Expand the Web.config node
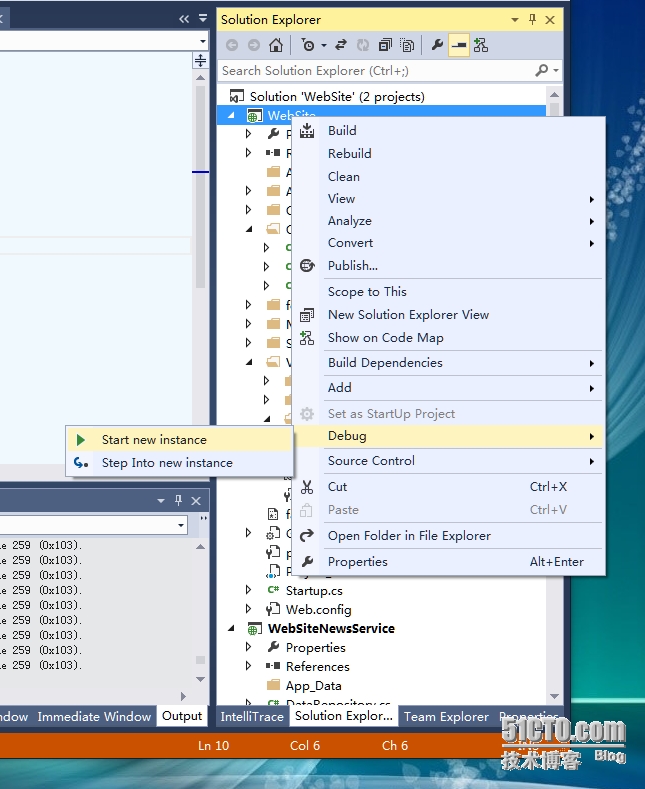This screenshot has width=645, height=789. click(x=248, y=609)
